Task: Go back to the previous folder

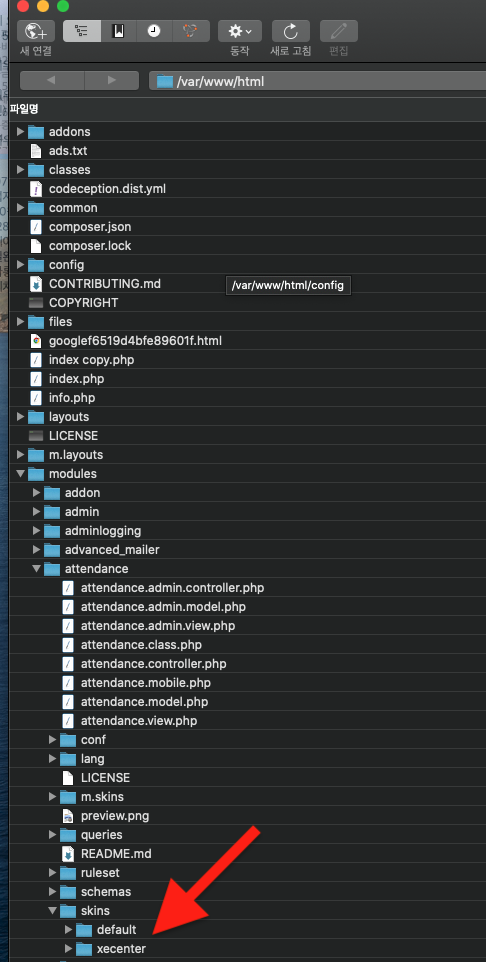Action: tap(52, 80)
